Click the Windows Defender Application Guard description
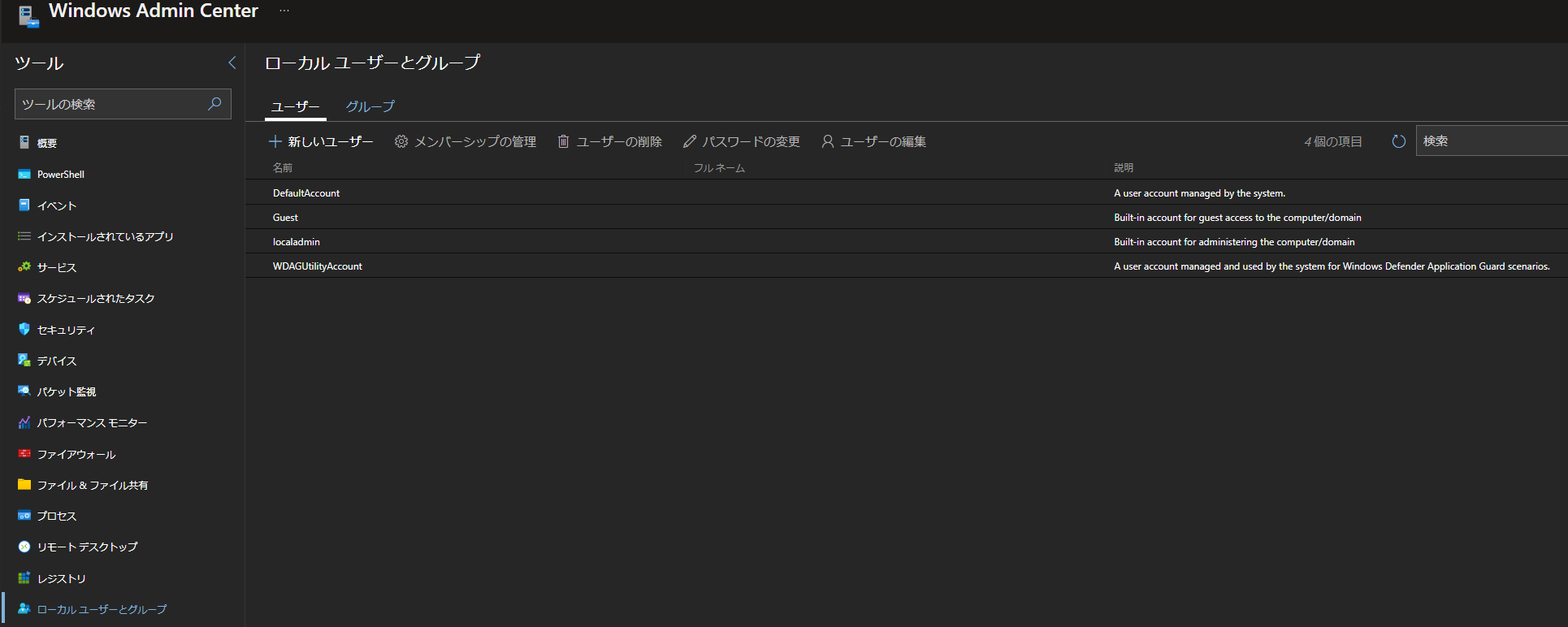The height and width of the screenshot is (627, 1568). [x=1332, y=266]
